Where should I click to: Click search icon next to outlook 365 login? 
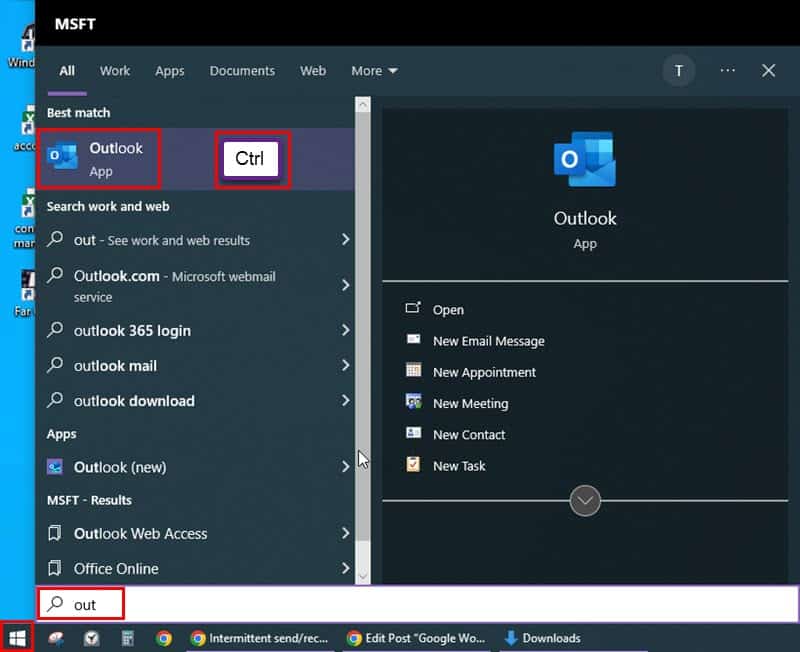coord(55,330)
